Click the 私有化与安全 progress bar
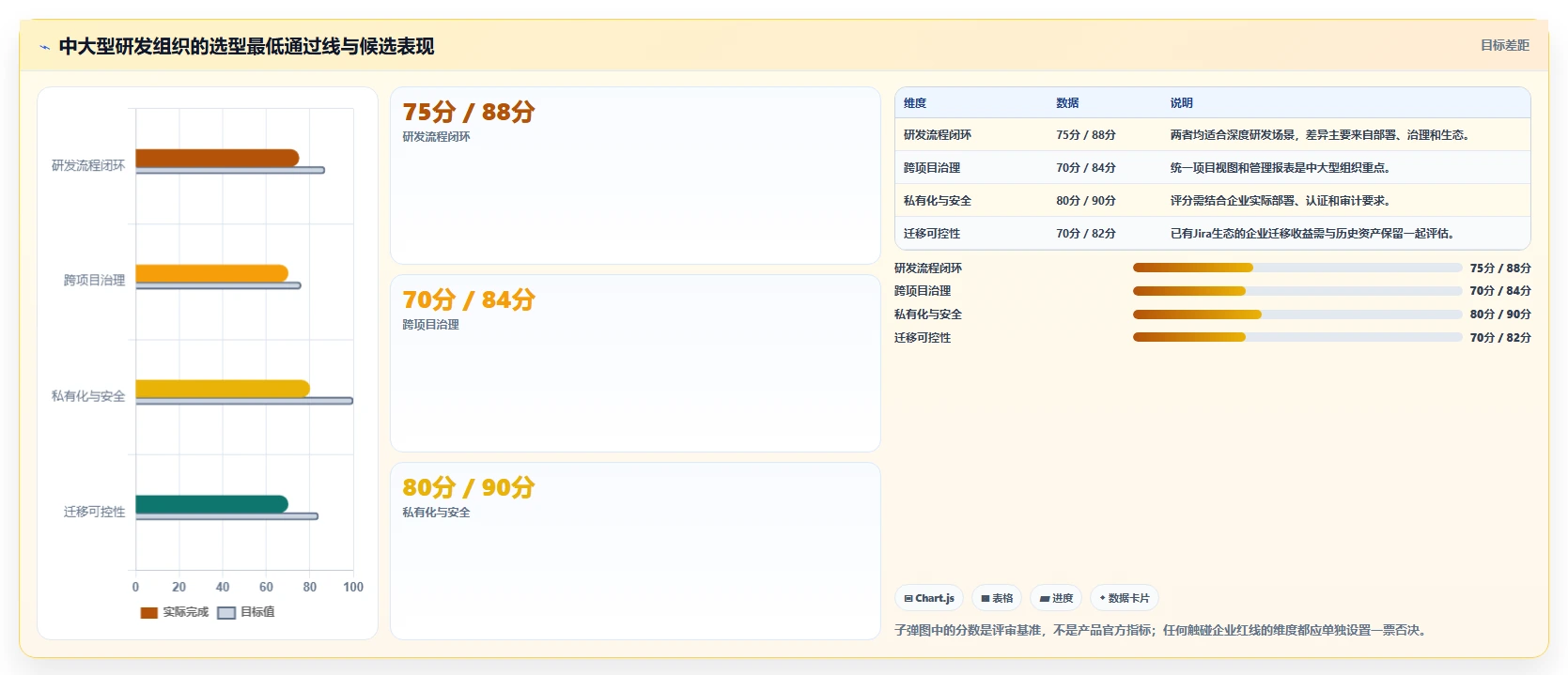 coord(1297,314)
